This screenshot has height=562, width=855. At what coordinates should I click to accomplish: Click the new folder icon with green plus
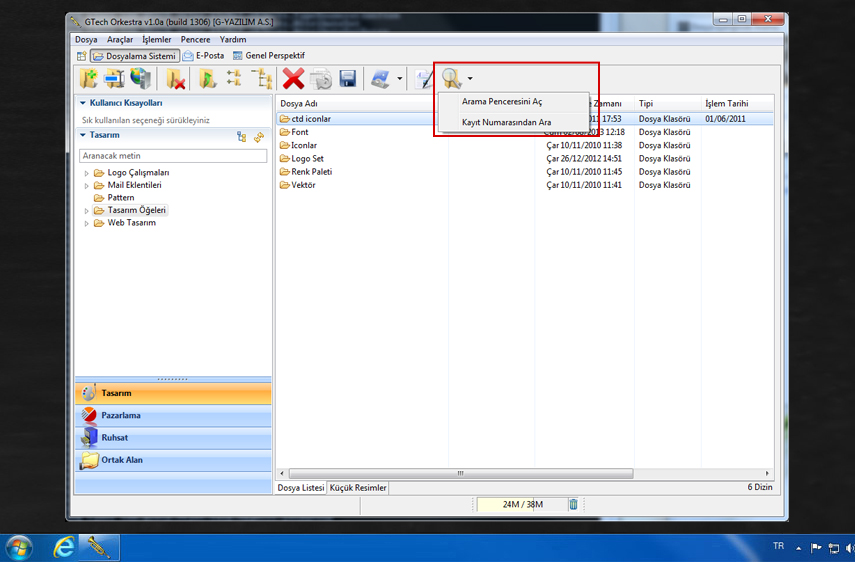pyautogui.click(x=88, y=79)
